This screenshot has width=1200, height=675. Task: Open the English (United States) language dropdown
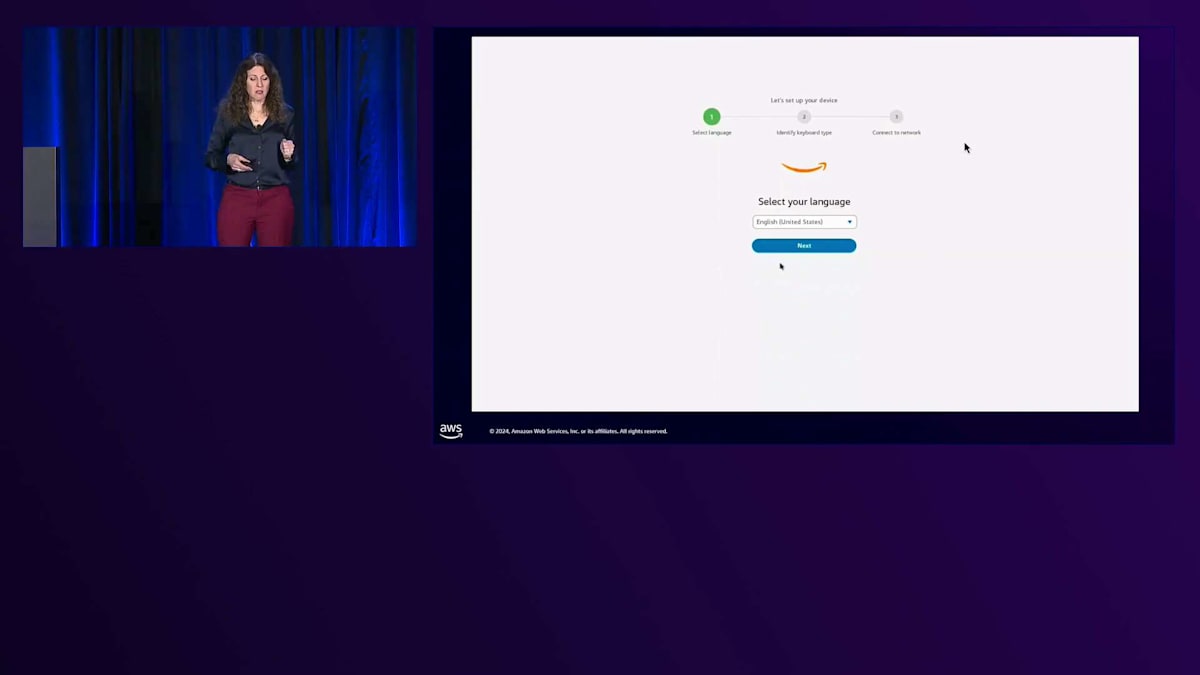(804, 222)
